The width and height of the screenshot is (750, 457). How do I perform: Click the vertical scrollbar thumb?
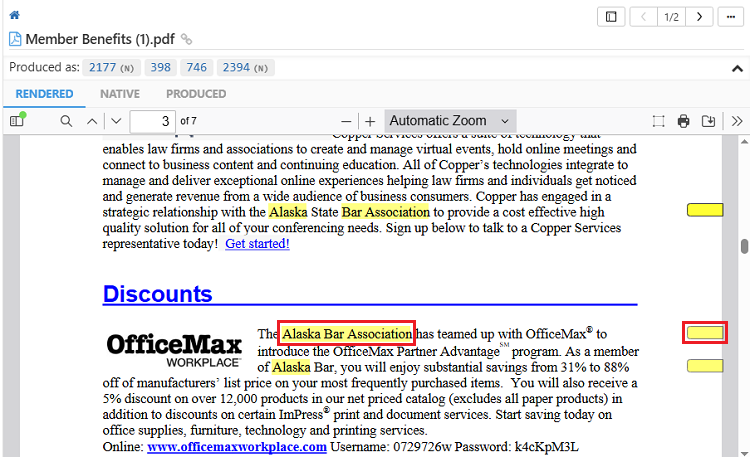click(744, 246)
